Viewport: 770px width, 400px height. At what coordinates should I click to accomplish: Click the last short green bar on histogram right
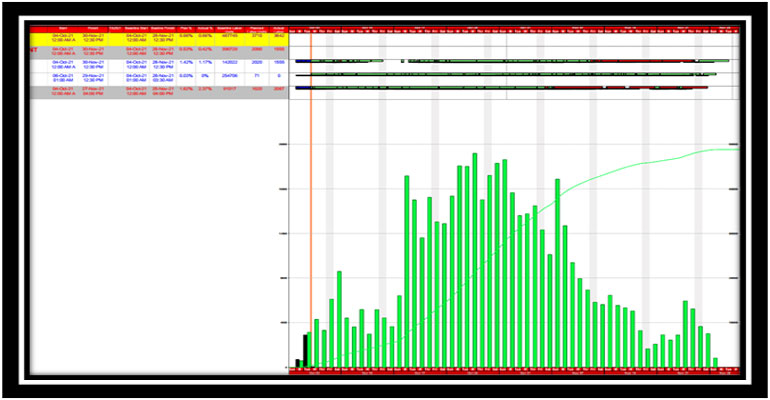(715, 362)
